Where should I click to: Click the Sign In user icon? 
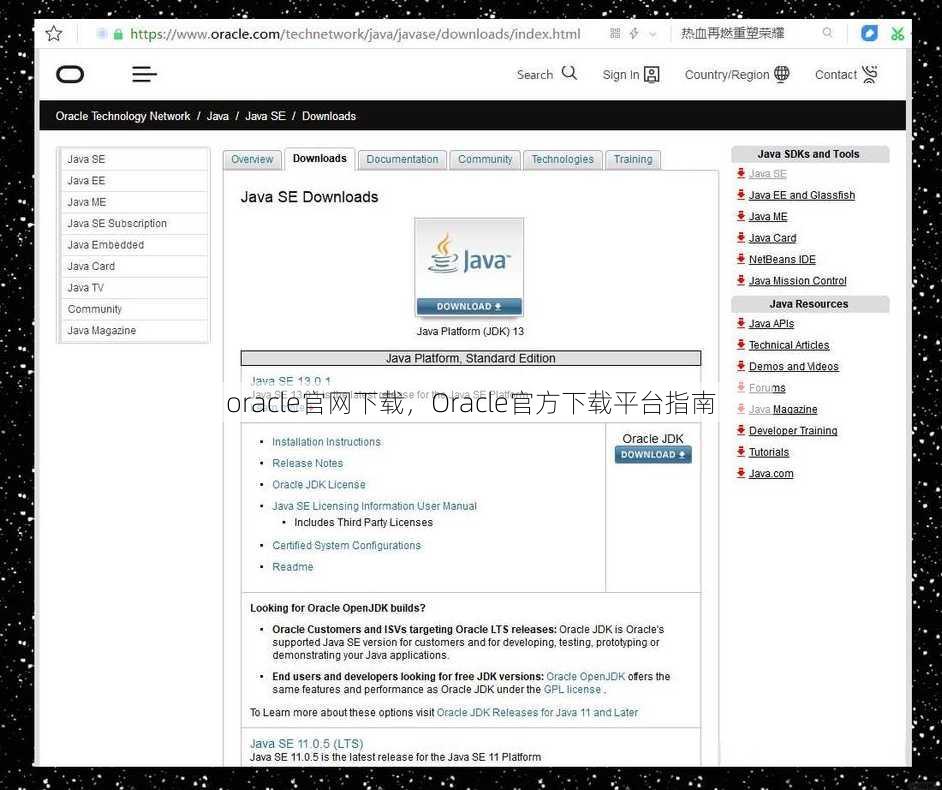tap(651, 74)
